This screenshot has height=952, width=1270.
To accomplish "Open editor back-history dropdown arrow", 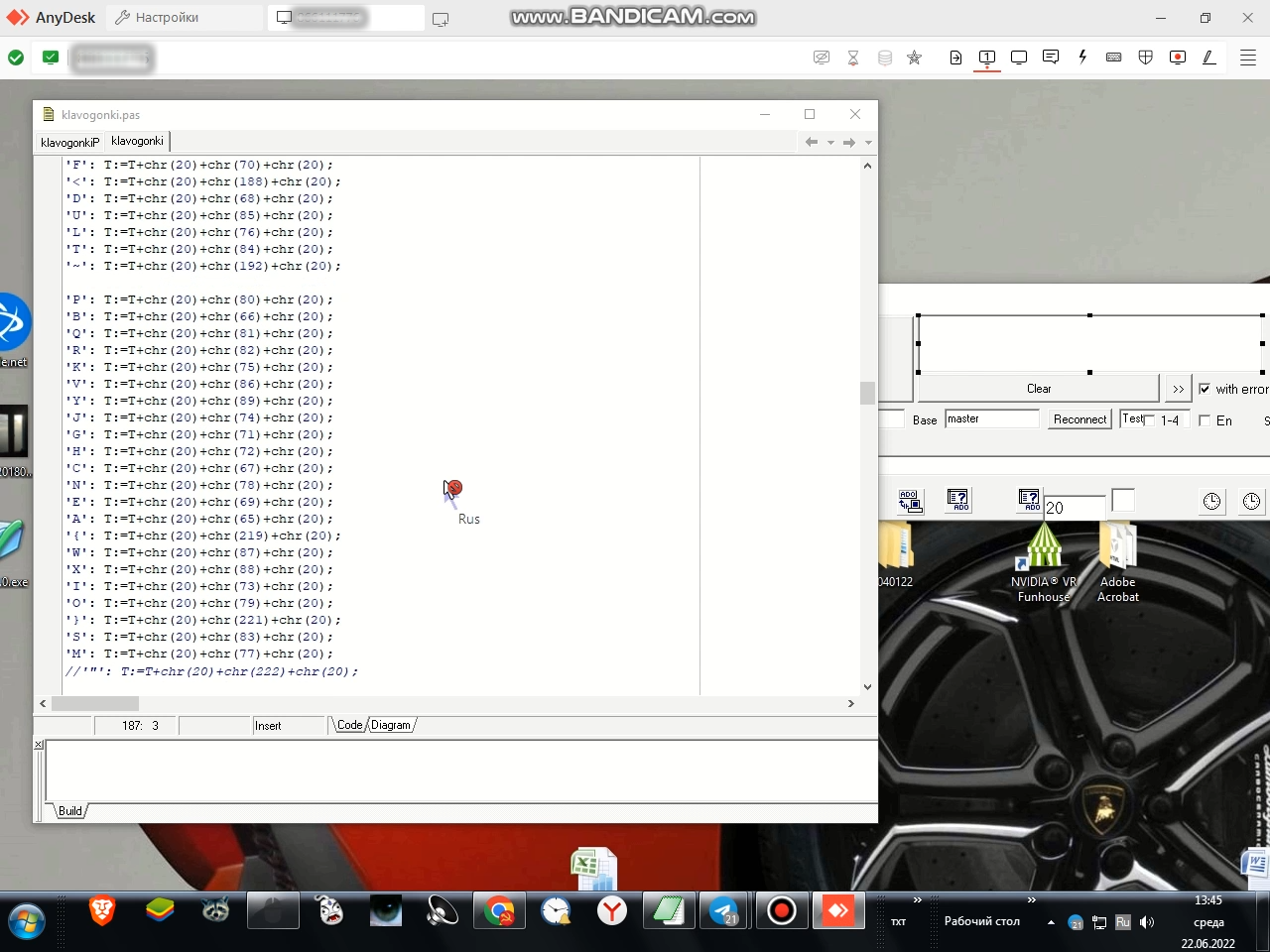I will [830, 143].
